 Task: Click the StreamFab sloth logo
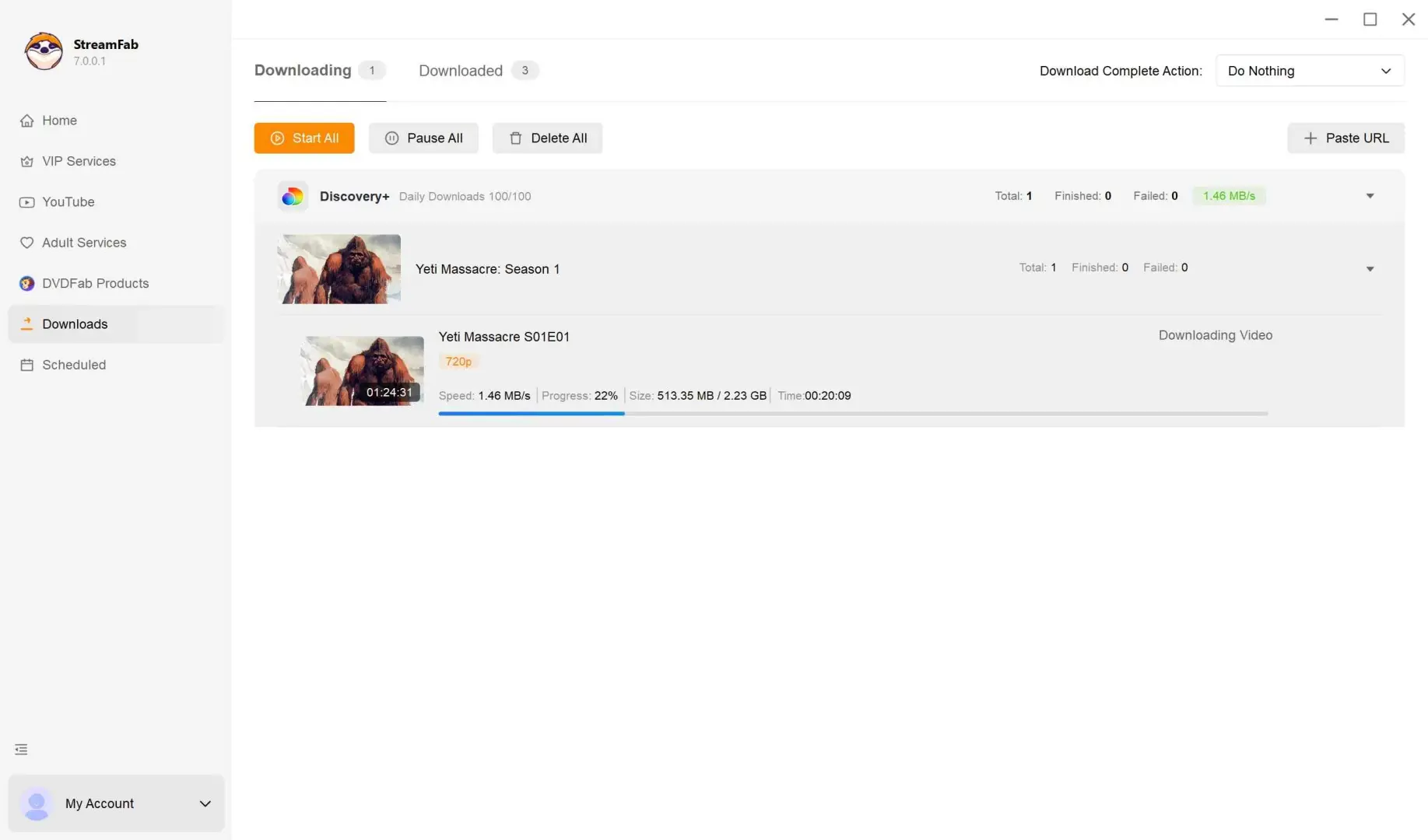tap(44, 51)
